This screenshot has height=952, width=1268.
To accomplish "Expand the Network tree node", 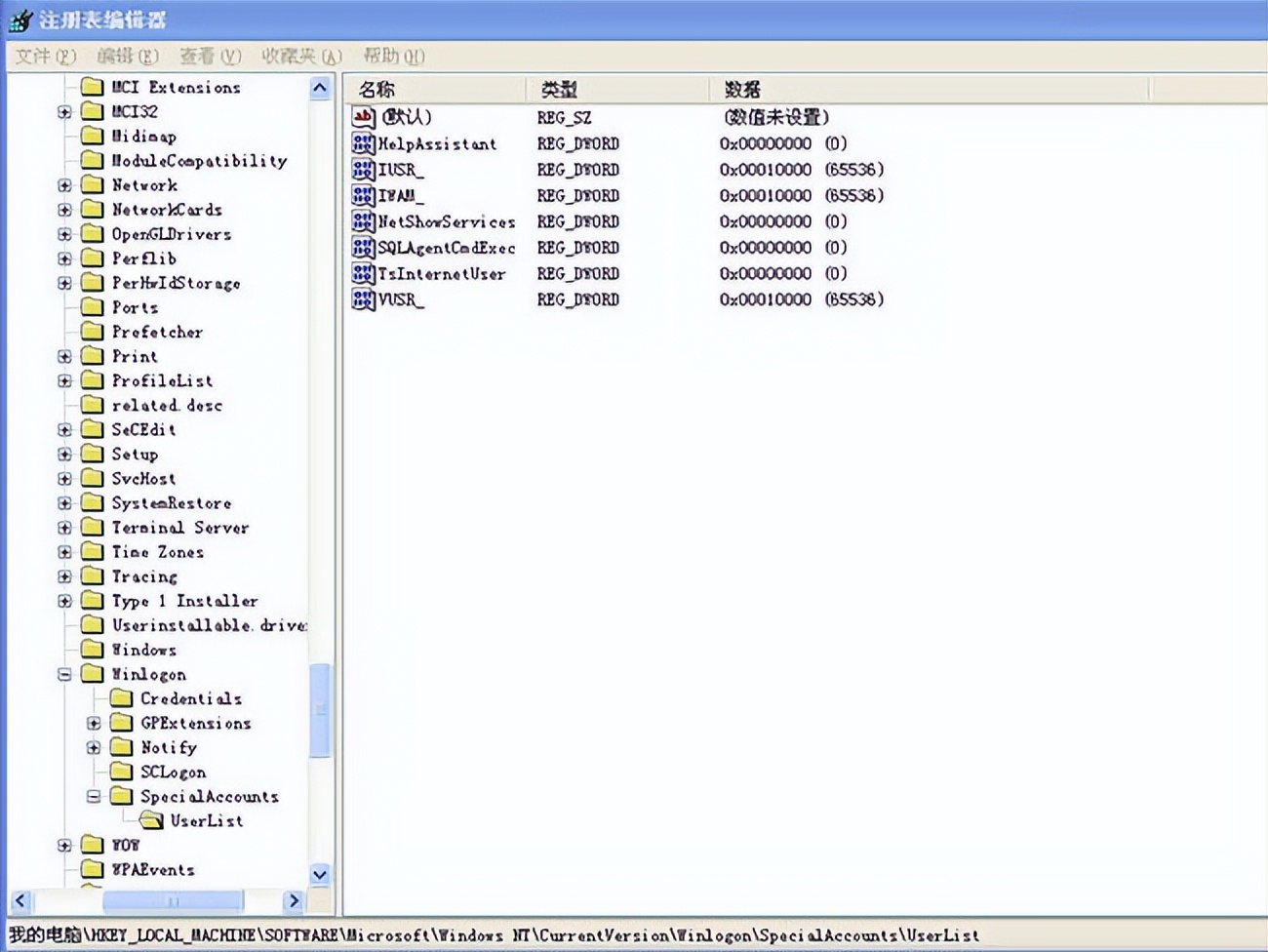I will click(63, 185).
